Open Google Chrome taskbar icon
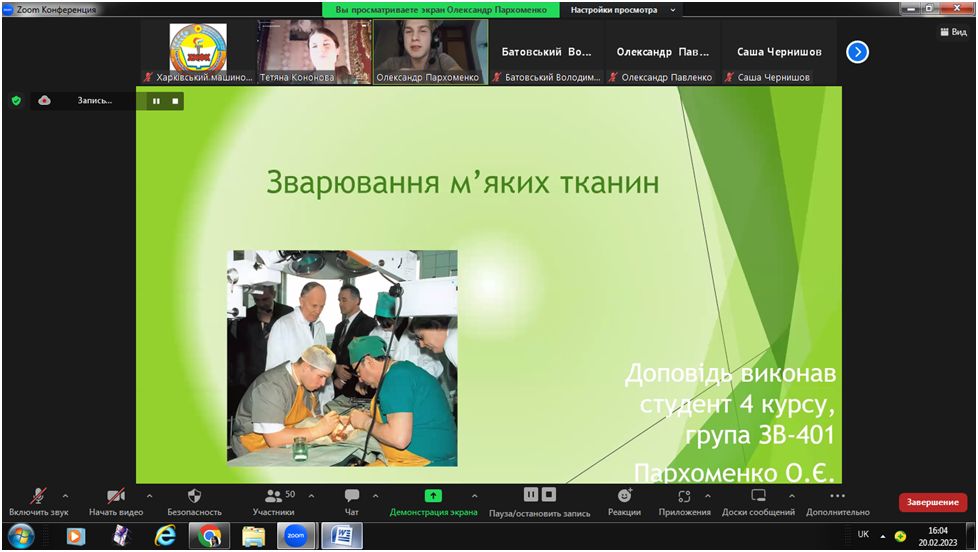Screen dimensions: 978x552 click(x=210, y=536)
